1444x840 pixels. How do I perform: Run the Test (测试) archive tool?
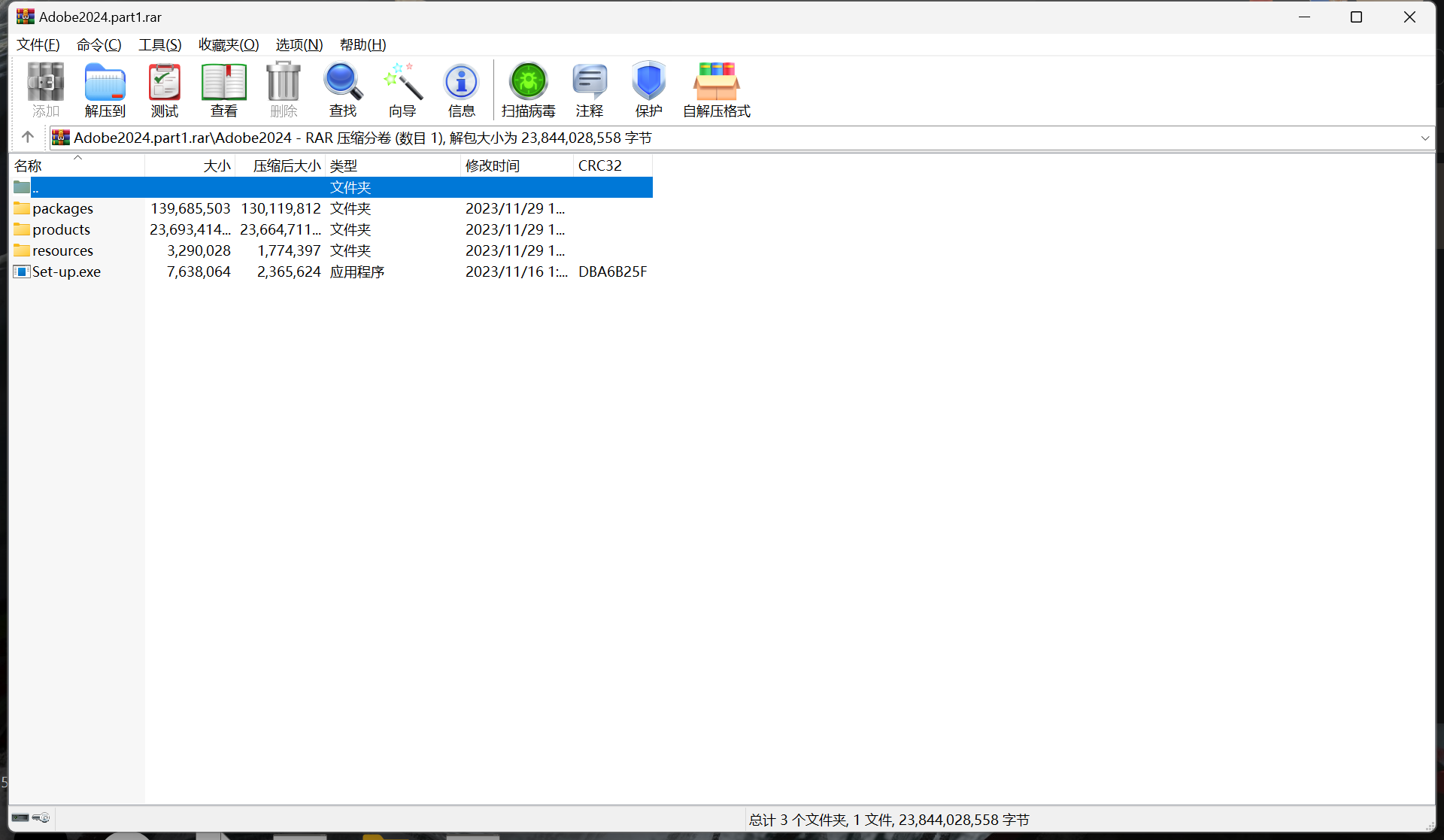click(x=165, y=89)
